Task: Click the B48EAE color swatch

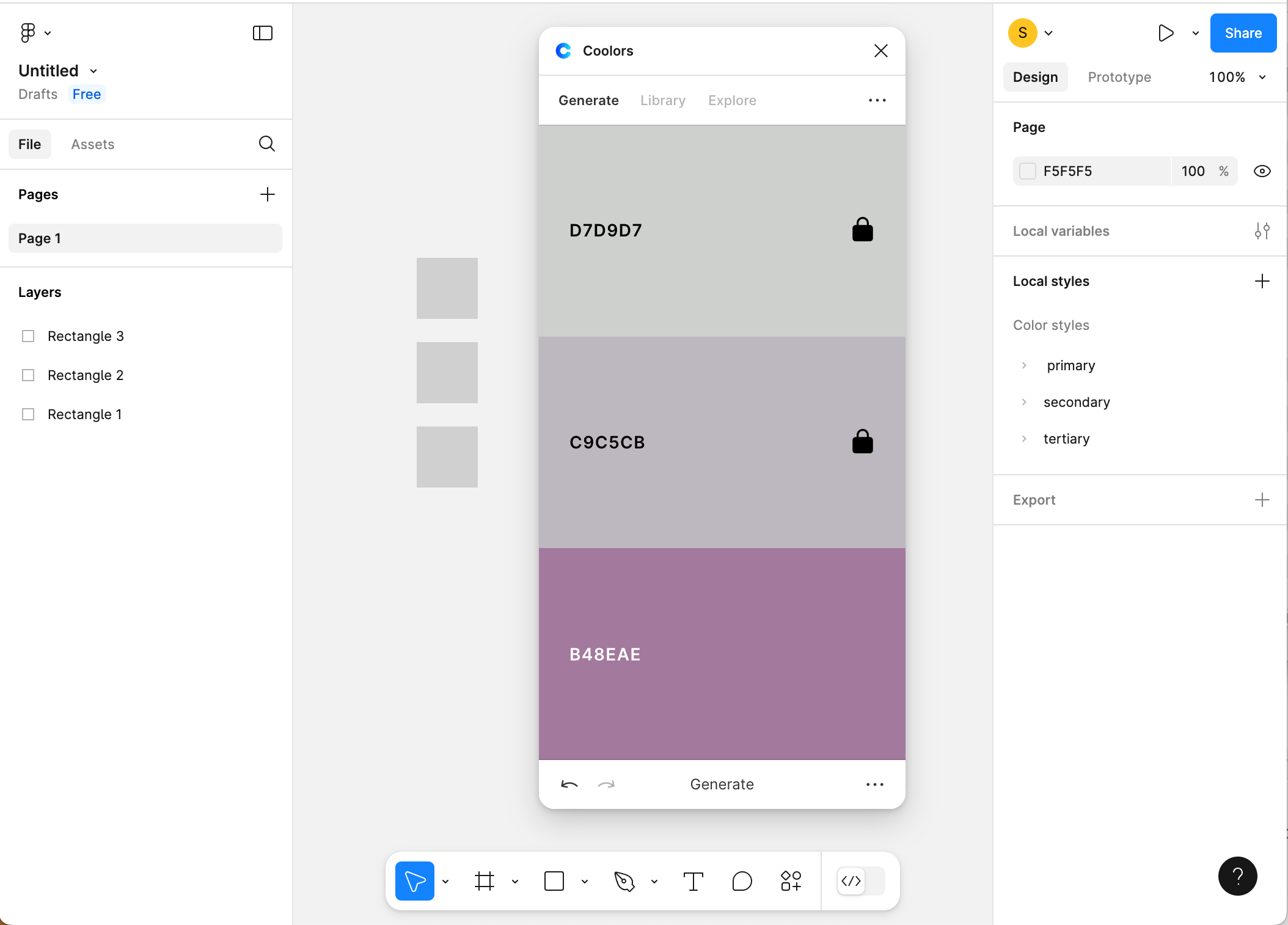Action: coord(722,654)
